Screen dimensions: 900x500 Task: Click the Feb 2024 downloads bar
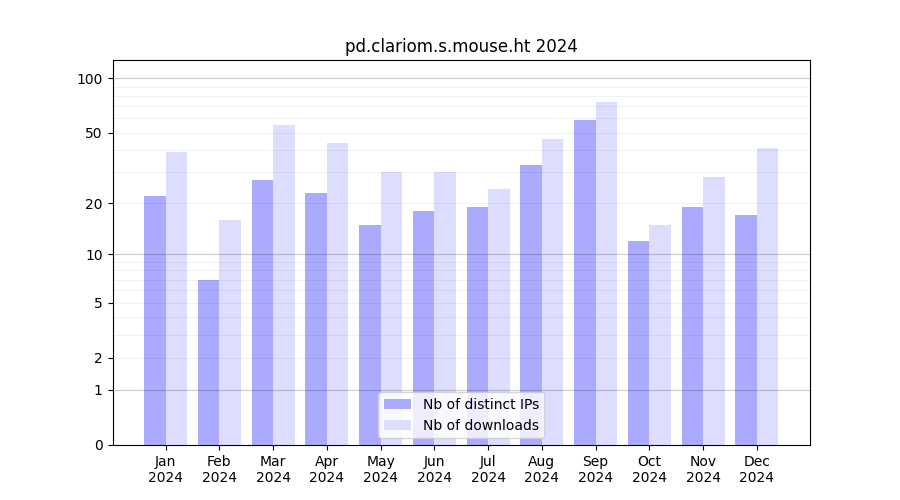coord(230,332)
